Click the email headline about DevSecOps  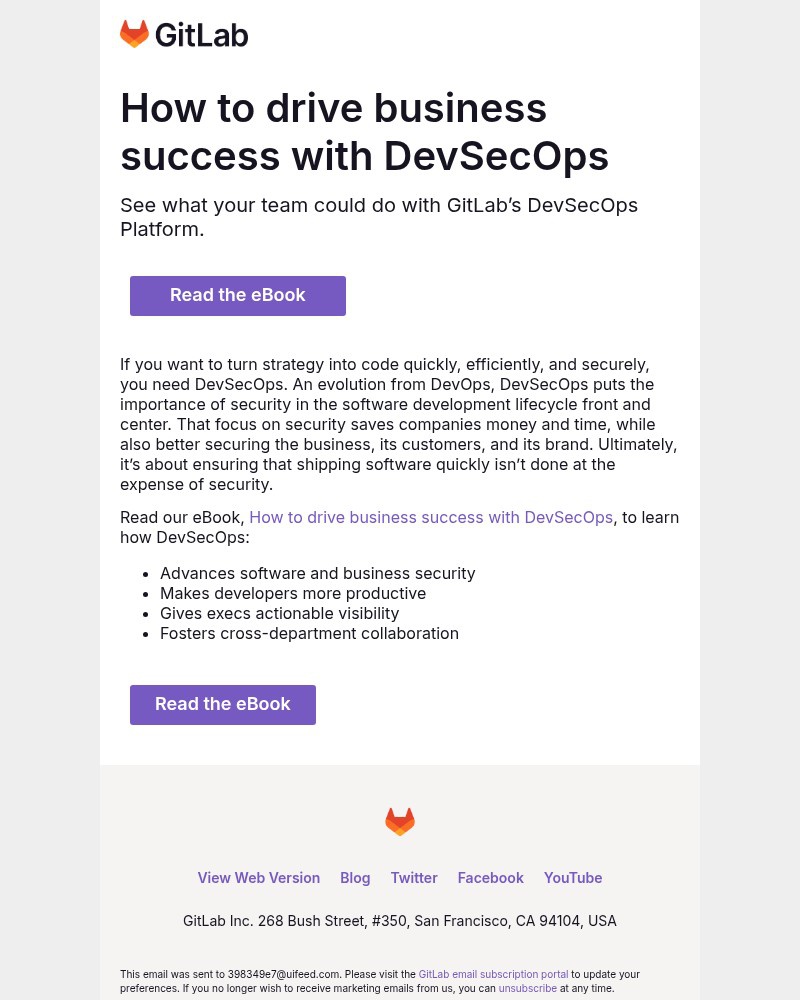coord(364,131)
